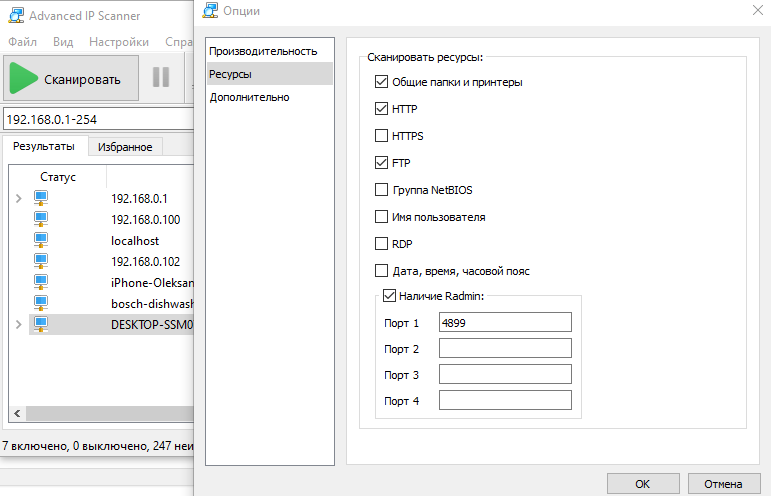Viewport: 771px width, 496px height.
Task: Click the pause scan icon
Action: [x=161, y=77]
